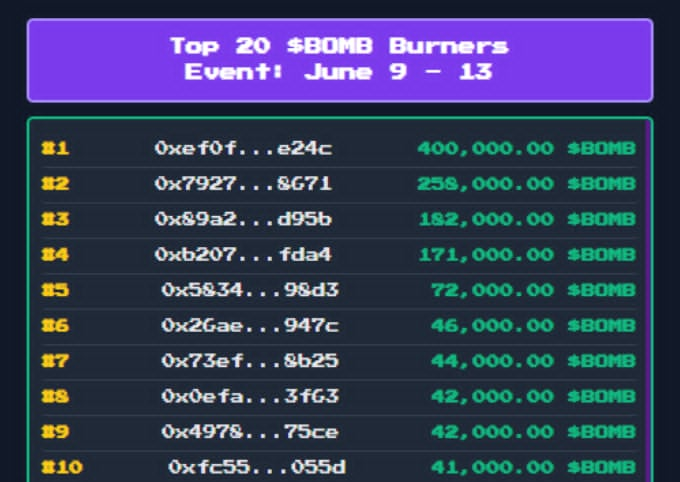The image size is (680, 482).
Task: Click the "Top 20 $BOMB Burners" title
Action: [x=340, y=46]
